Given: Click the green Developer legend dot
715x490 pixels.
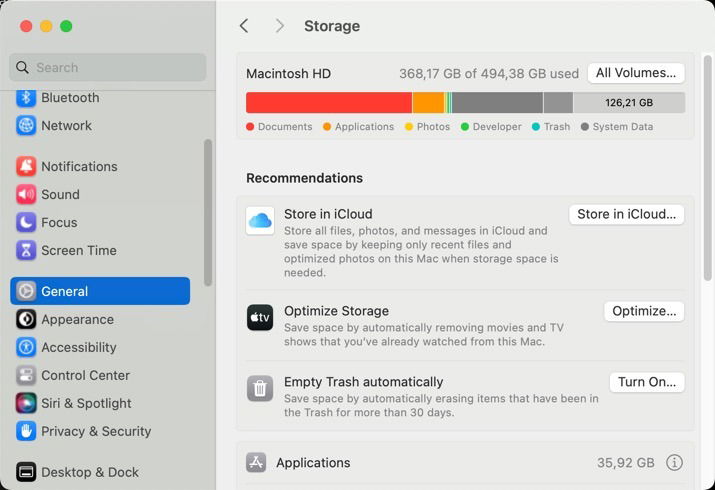Looking at the screenshot, I should tap(465, 127).
